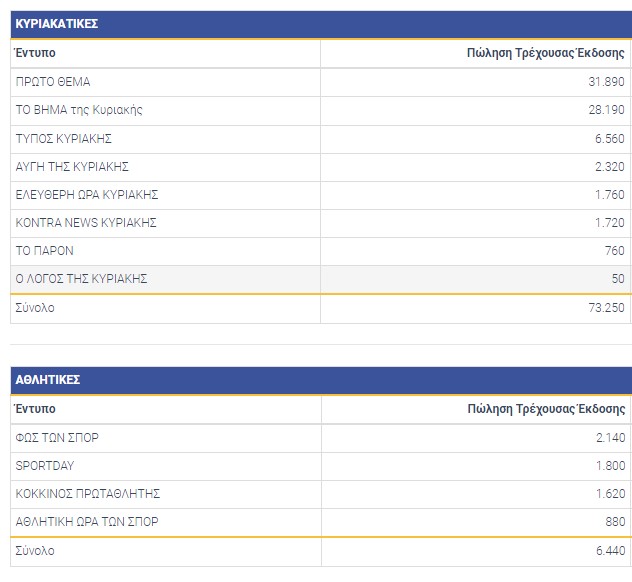Click the 2.140 sales figure
Screen dimensions: 632x582
(609, 437)
